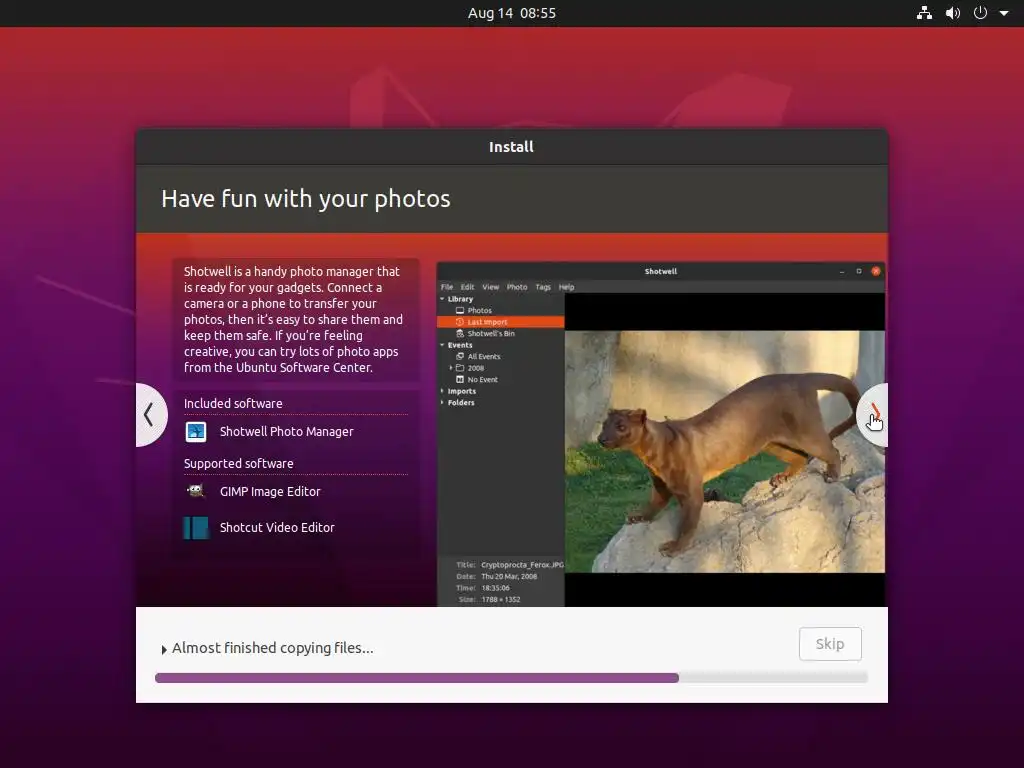The image size is (1024, 768).
Task: Click the installation progress bar
Action: 511,678
